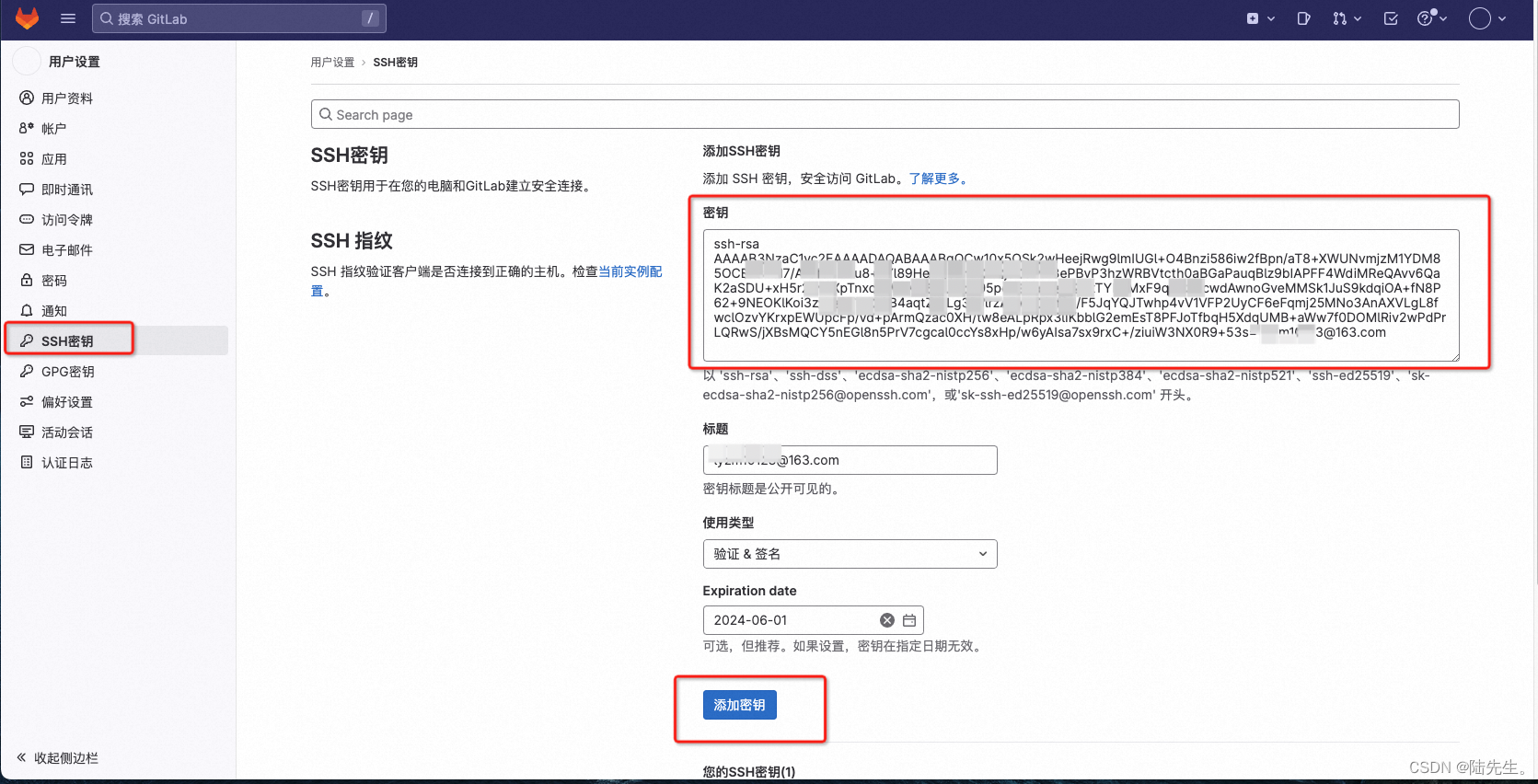Click the token icon beside 访问令牌
This screenshot has width=1538, height=784.
point(27,219)
